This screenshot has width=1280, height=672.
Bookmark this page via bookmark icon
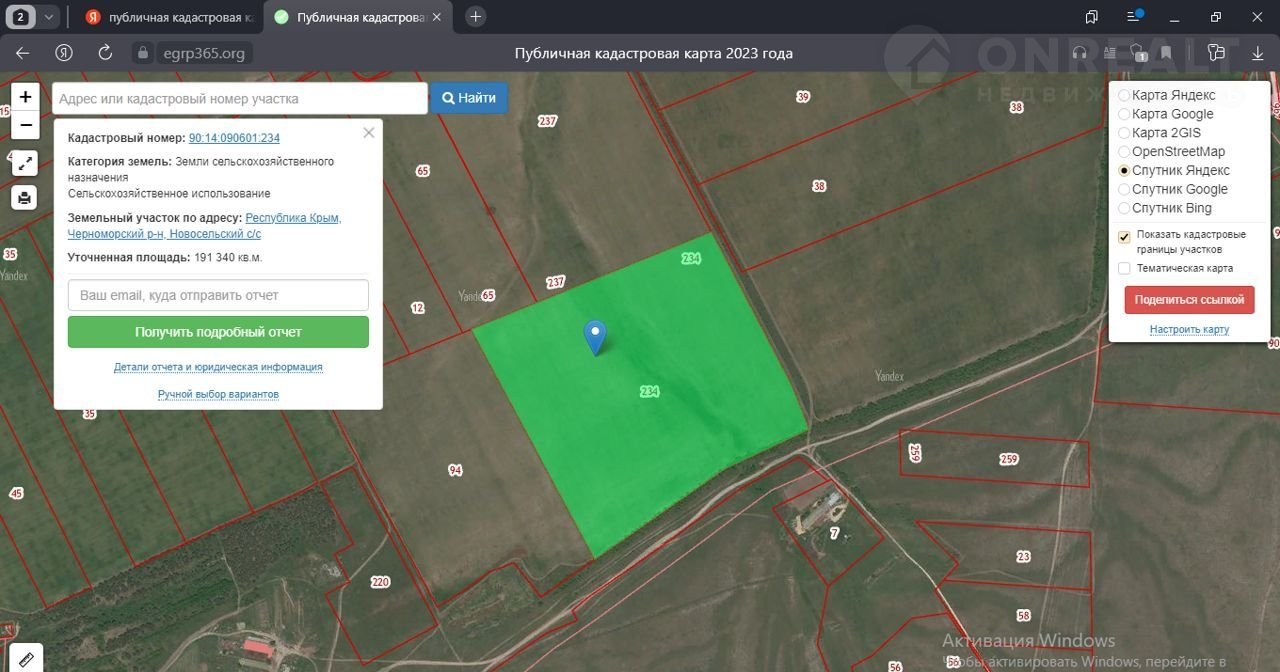(x=1166, y=53)
